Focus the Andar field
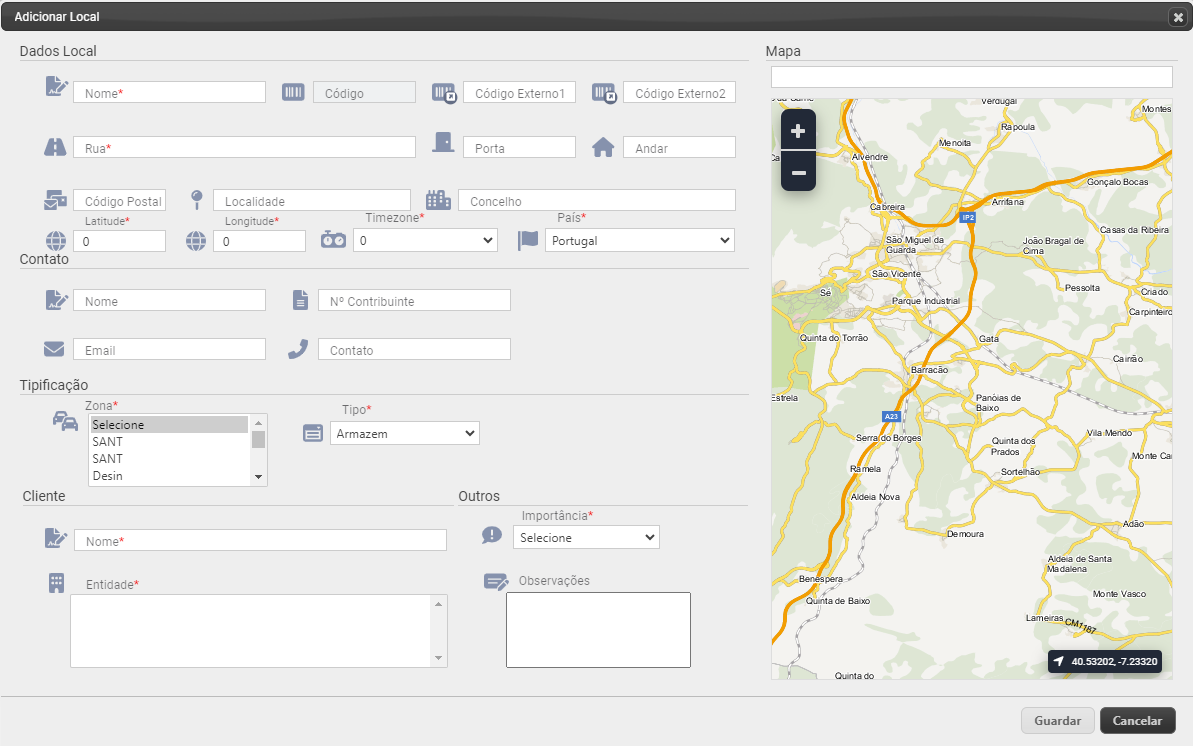Viewport: 1193px width, 746px height. 679,147
